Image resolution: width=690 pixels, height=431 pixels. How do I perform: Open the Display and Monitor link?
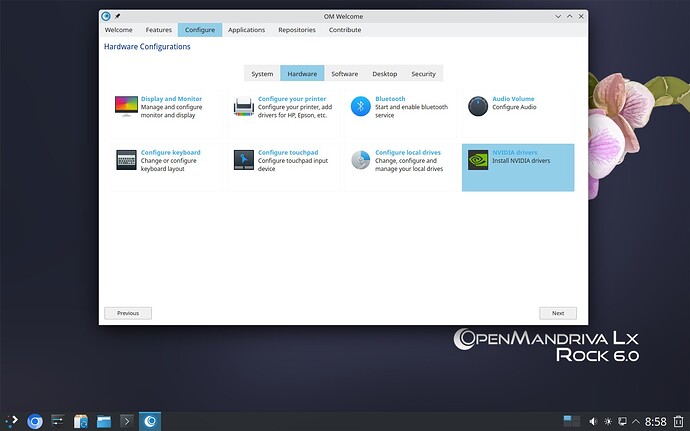171,99
